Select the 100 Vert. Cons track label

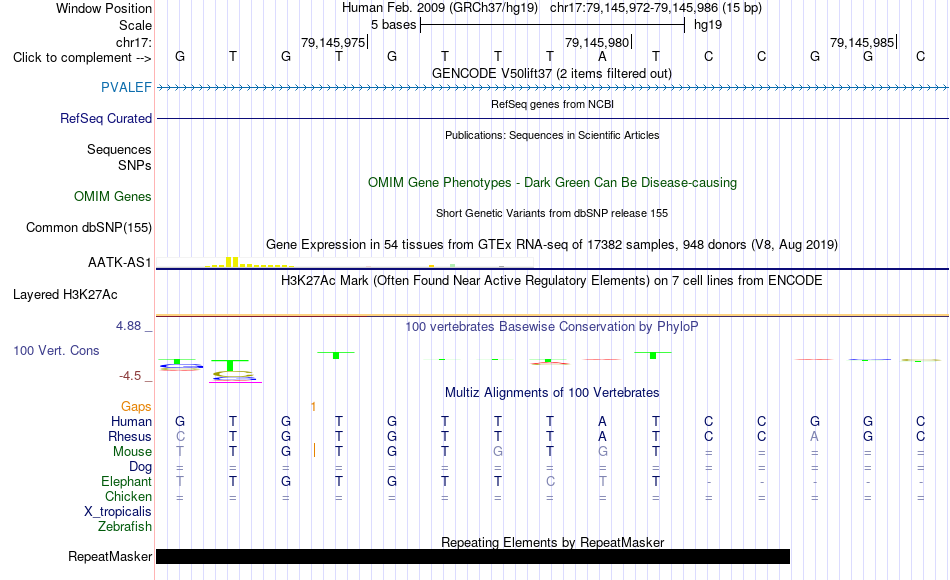(x=56, y=350)
